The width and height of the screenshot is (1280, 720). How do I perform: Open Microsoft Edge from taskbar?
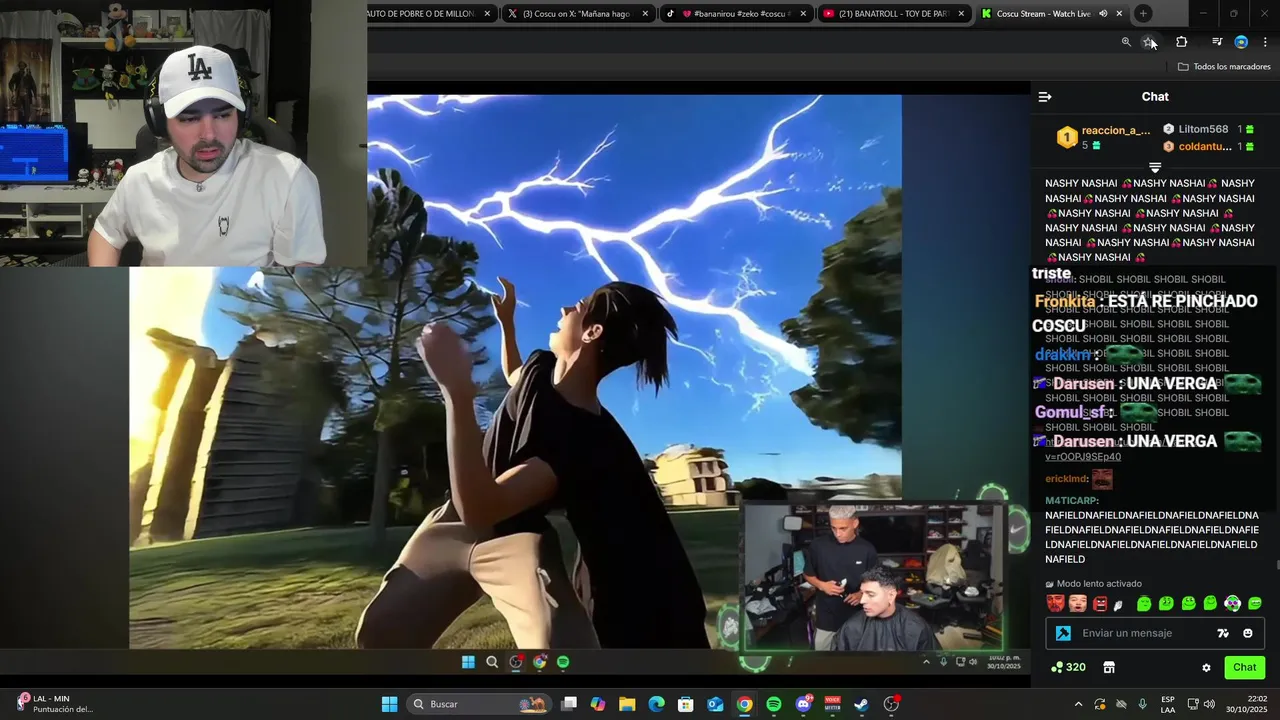pos(656,704)
